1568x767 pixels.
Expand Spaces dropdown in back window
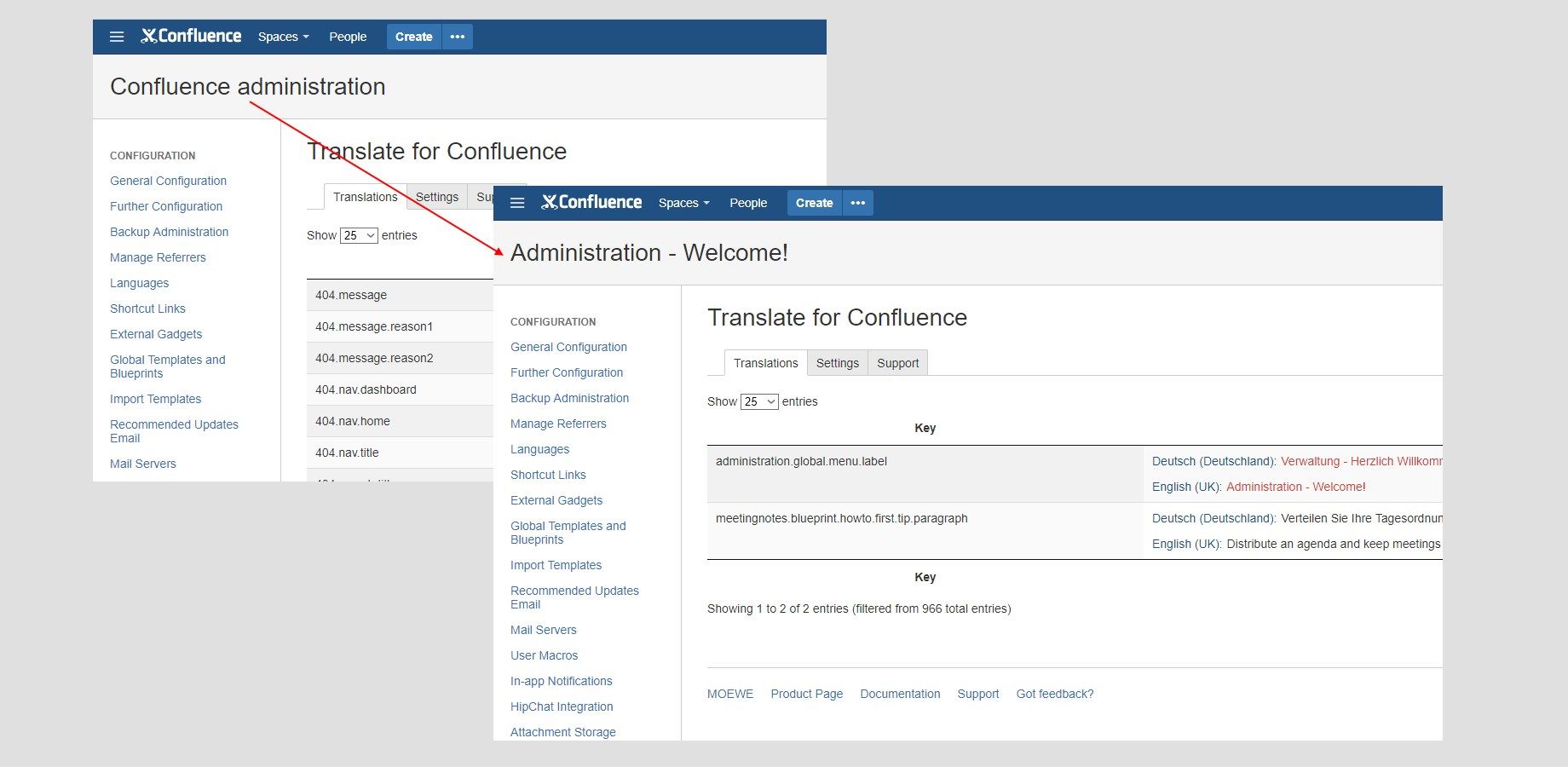pyautogui.click(x=283, y=37)
